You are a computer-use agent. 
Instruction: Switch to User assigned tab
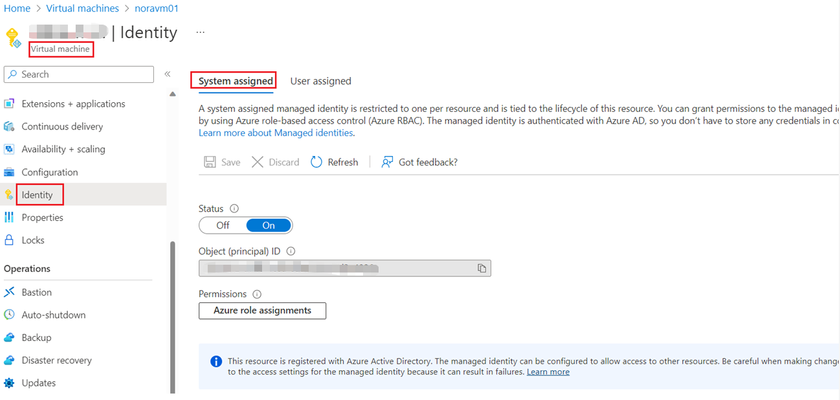coord(320,81)
